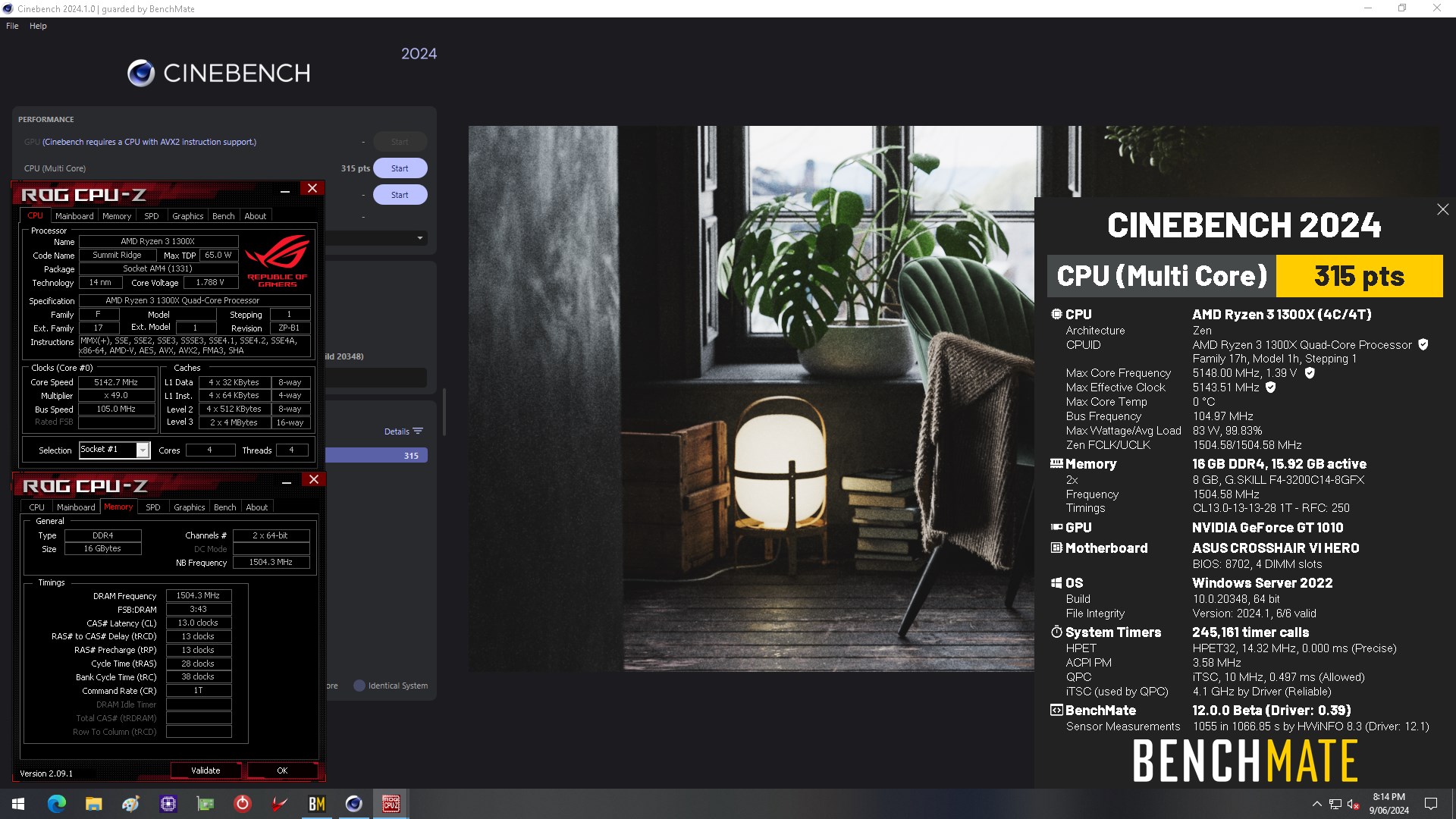Switch to Memory tab in top CPU-Z
This screenshot has height=819, width=1456.
(117, 216)
